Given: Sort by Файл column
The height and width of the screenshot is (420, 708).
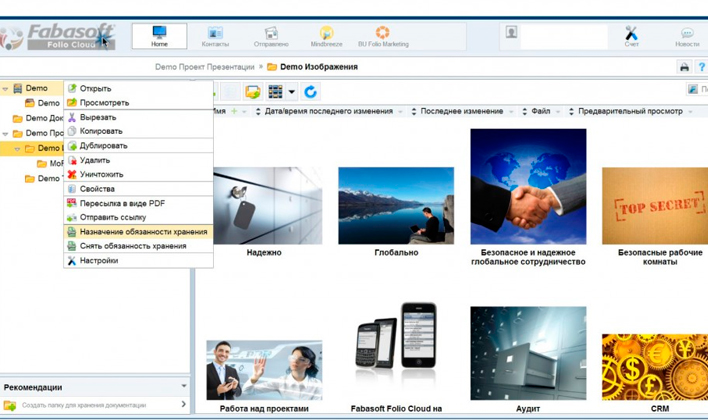Looking at the screenshot, I should (x=540, y=111).
